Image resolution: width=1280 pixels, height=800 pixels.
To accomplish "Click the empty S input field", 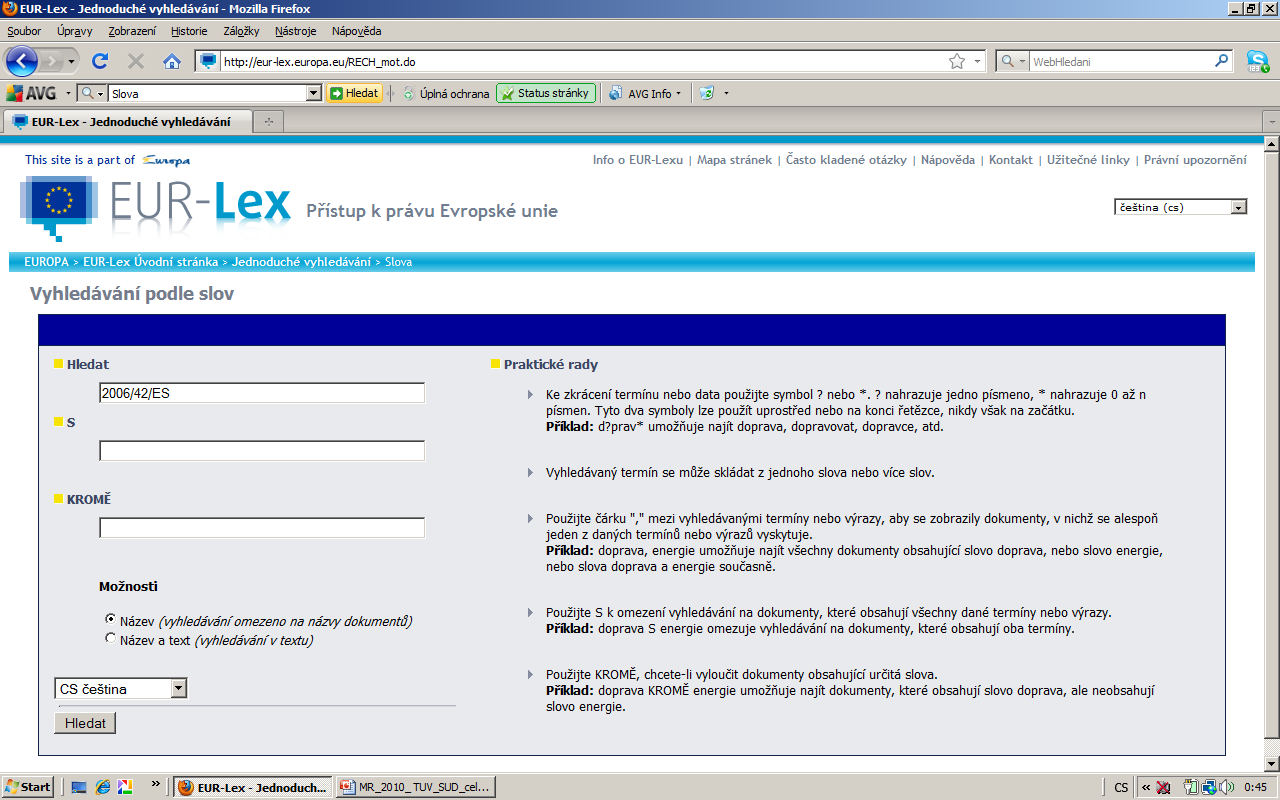I will pyautogui.click(x=262, y=451).
